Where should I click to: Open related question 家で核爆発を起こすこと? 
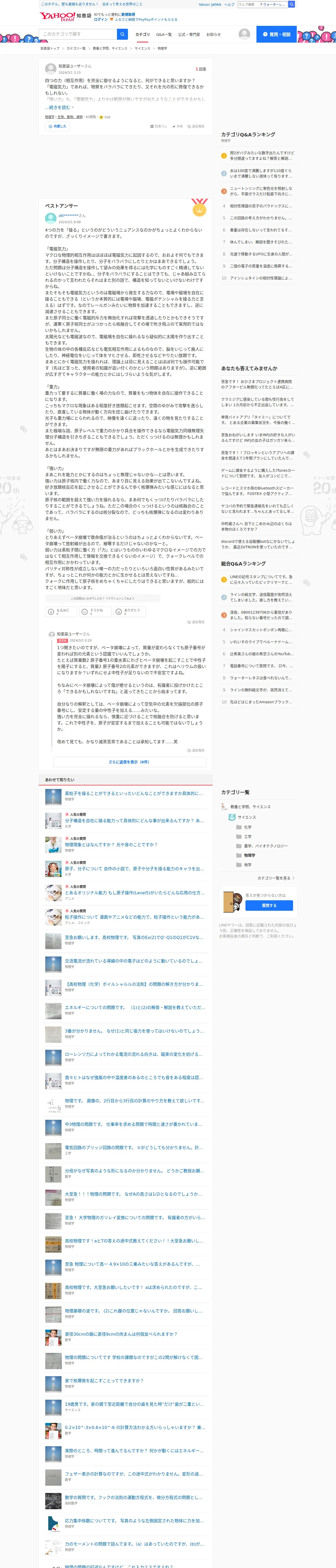[104, 1381]
